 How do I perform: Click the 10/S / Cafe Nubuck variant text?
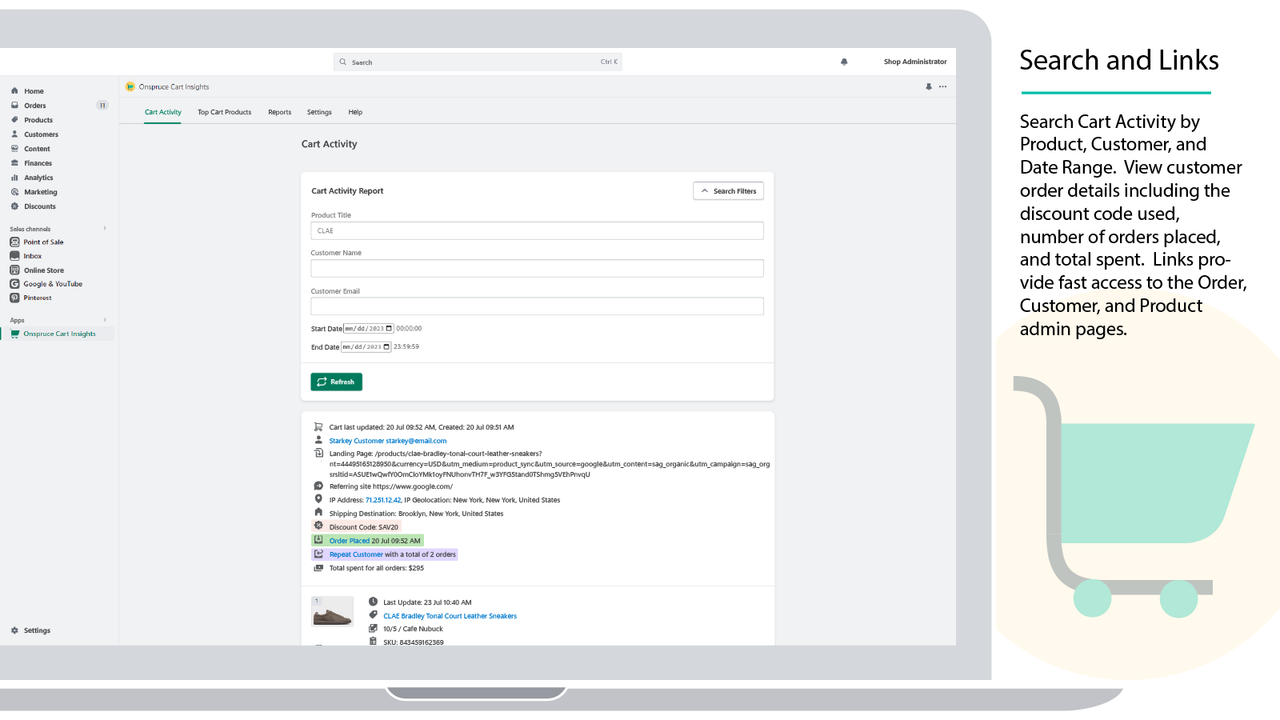[x=413, y=629]
